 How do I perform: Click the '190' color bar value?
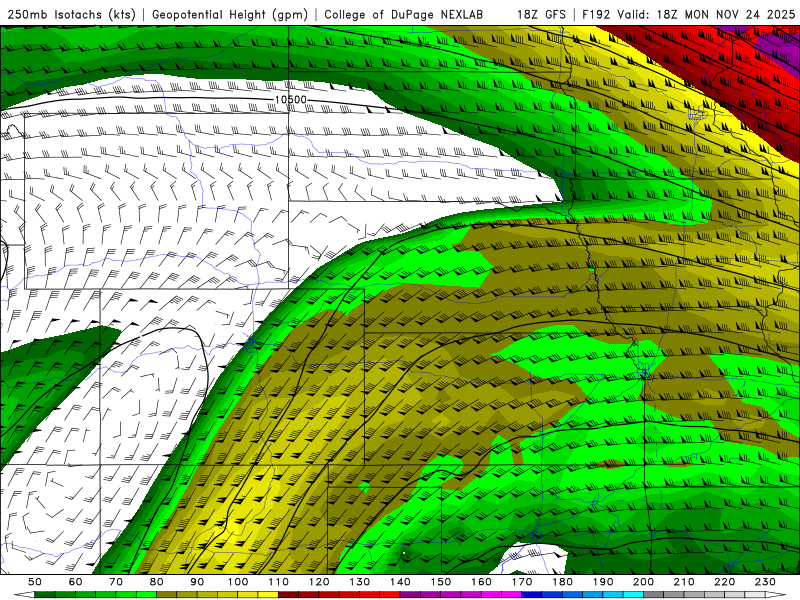(x=603, y=582)
